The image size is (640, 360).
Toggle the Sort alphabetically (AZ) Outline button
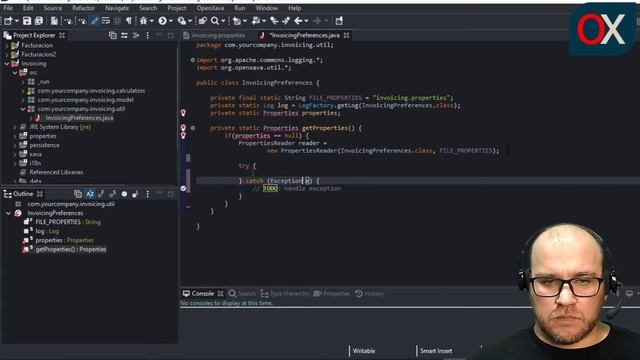pos(90,194)
